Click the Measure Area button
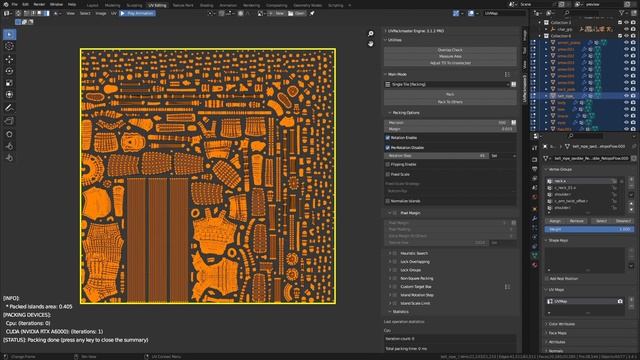Screen dimensions: 640x360 450,56
